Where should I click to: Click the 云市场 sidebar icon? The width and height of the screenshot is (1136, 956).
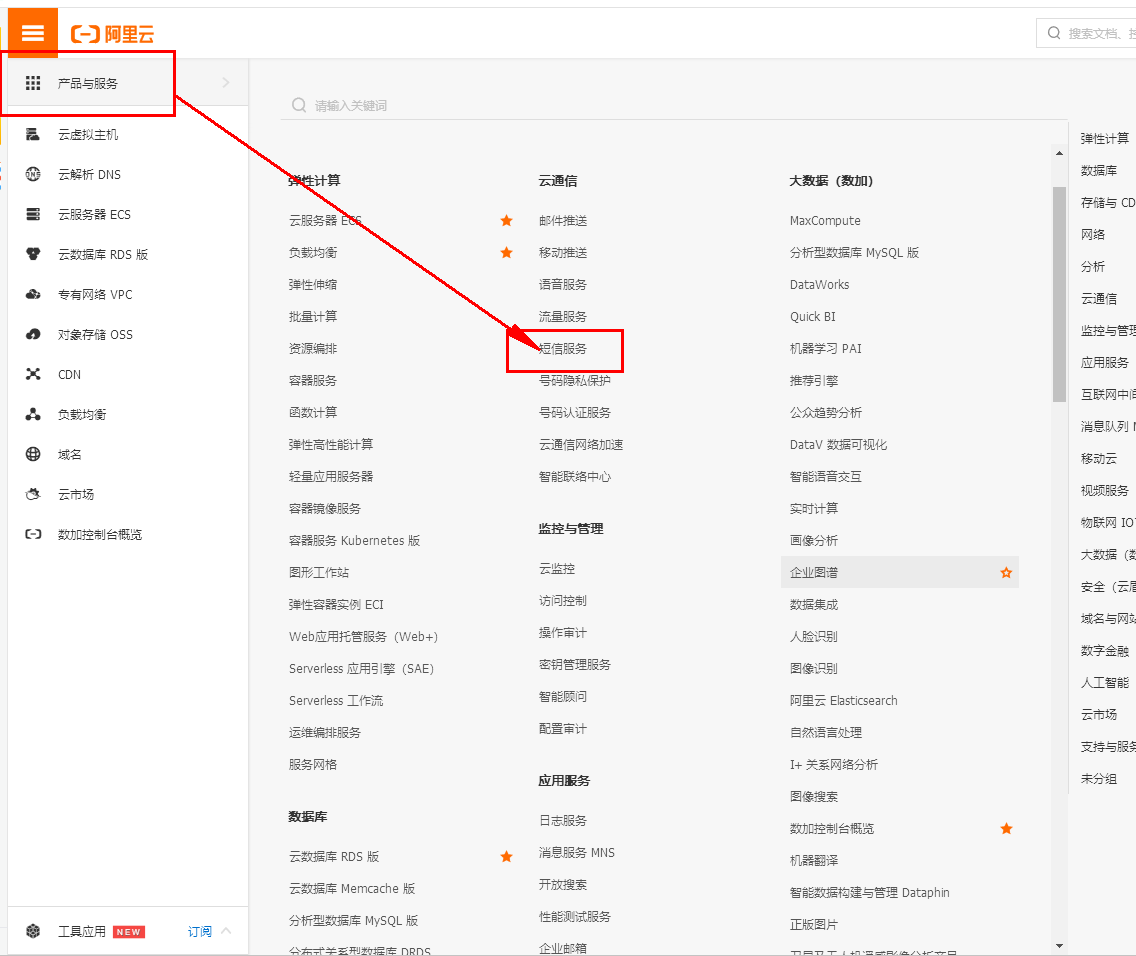[x=33, y=494]
